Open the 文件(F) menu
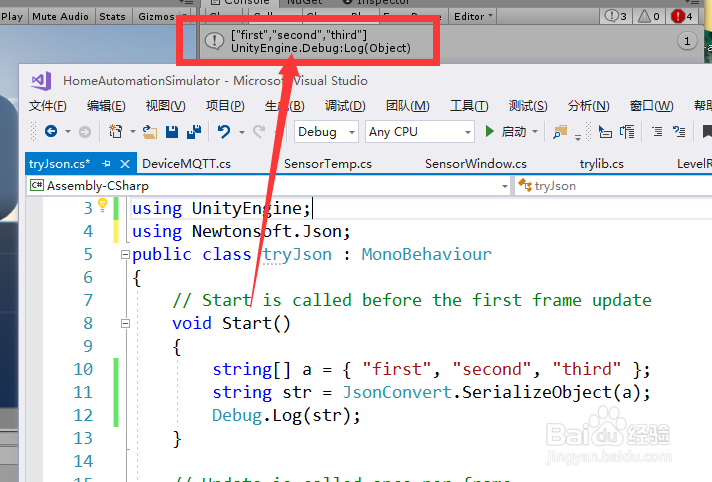Viewport: 712px width, 482px height. click(48, 106)
